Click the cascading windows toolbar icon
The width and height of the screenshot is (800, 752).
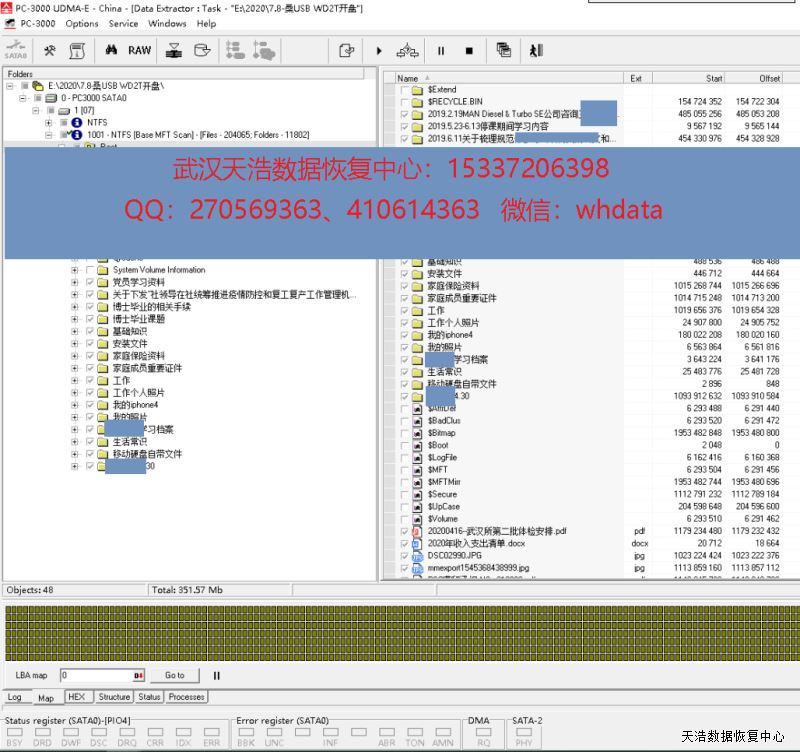(x=503, y=50)
